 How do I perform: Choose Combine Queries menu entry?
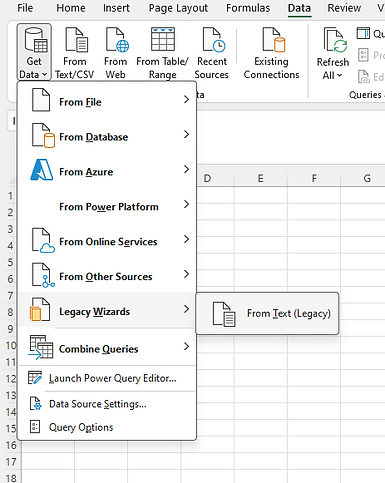point(107,347)
